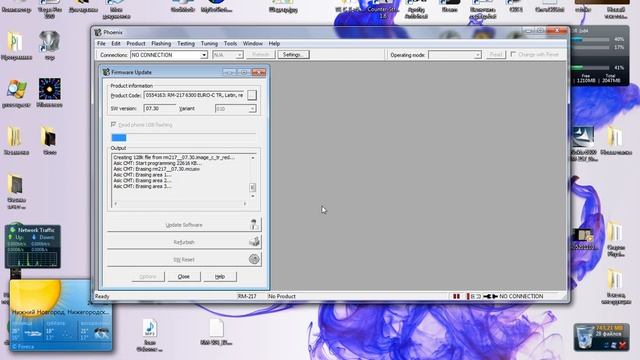Click the Close button in Firmware Update

click(x=184, y=276)
